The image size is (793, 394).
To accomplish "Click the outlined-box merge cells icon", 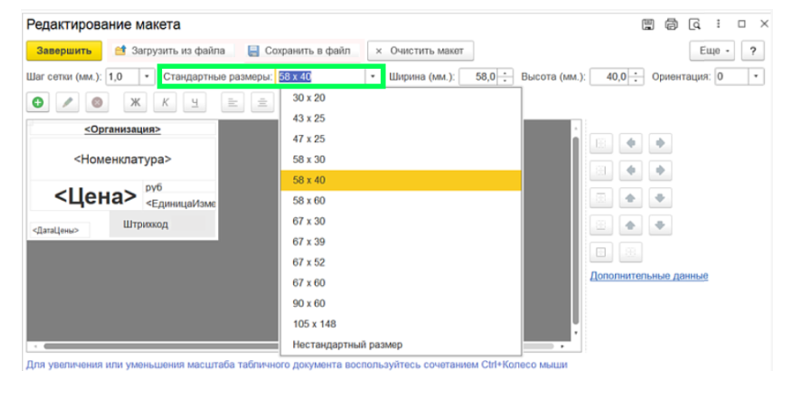I will (601, 252).
